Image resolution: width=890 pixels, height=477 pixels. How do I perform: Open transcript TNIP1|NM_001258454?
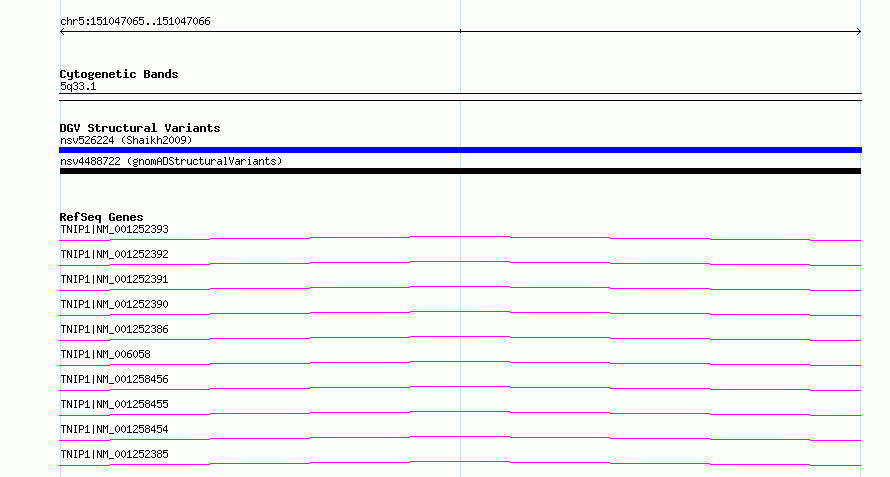pyautogui.click(x=114, y=429)
